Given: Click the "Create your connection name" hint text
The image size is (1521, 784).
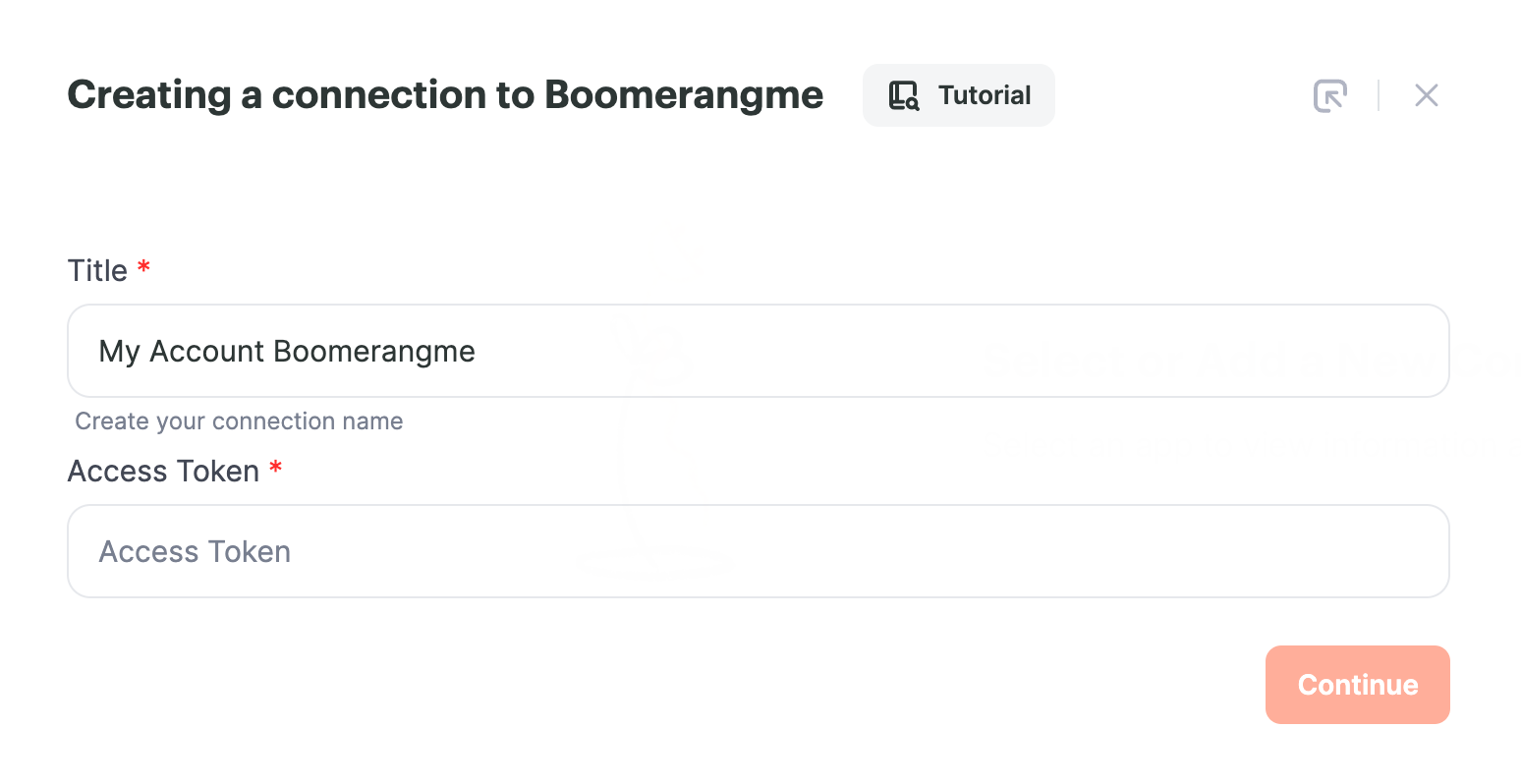Looking at the screenshot, I should point(239,421).
